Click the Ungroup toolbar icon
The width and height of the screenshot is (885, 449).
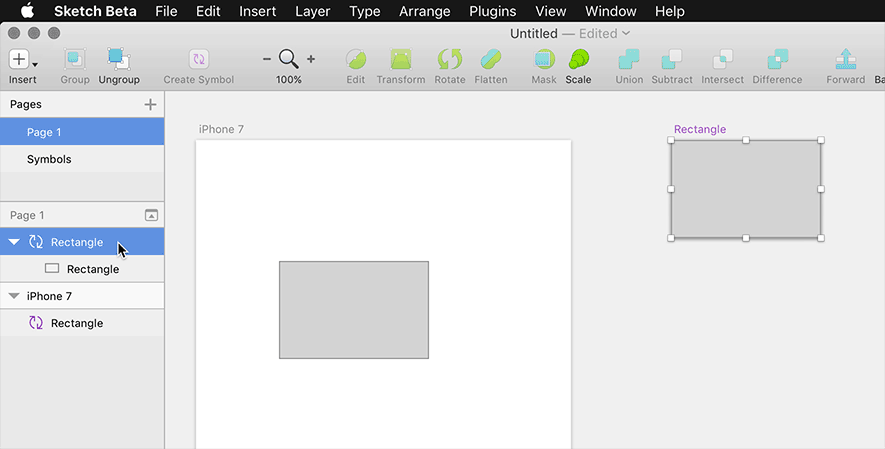click(119, 59)
